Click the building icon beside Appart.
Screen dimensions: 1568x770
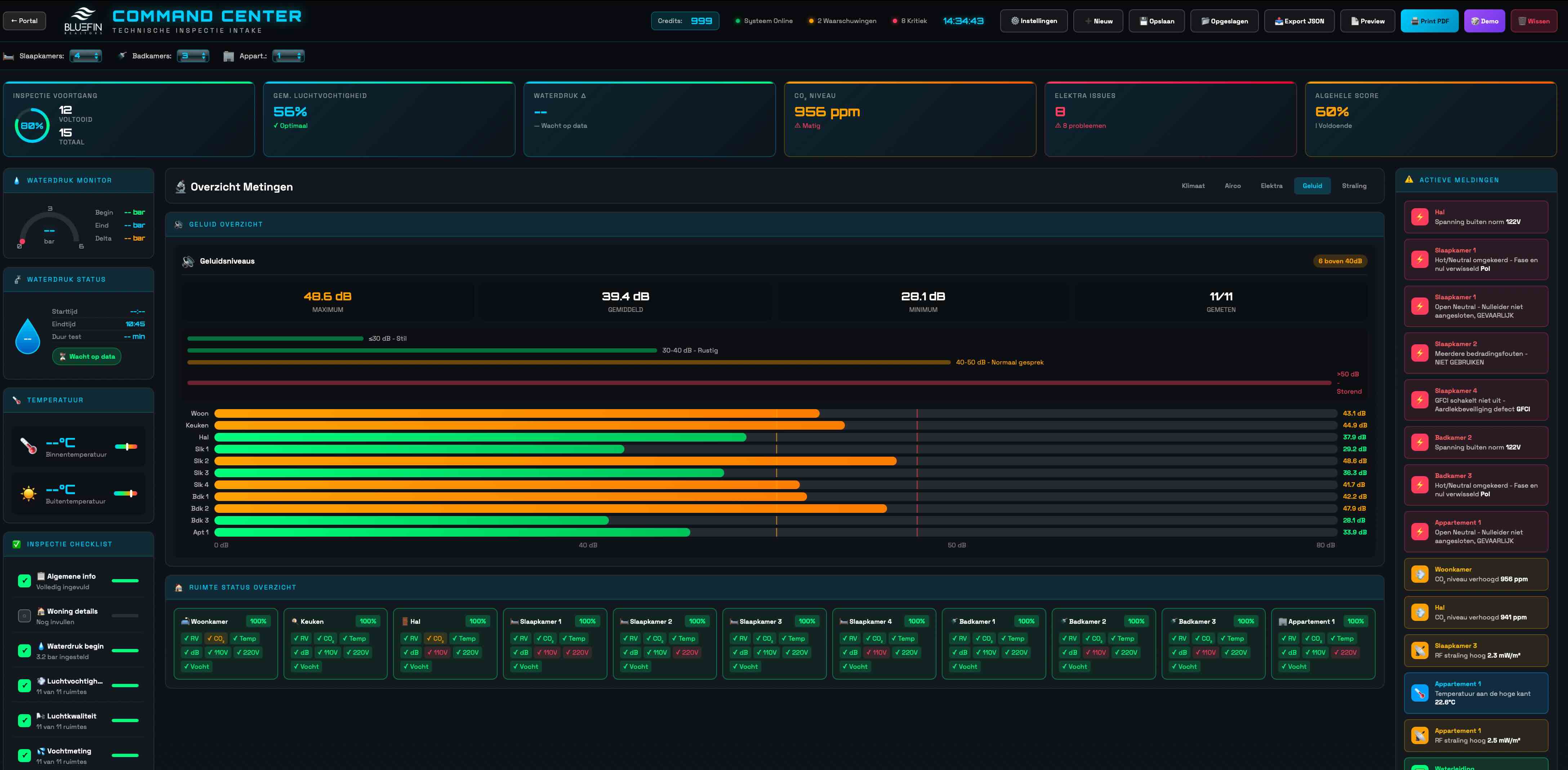[229, 57]
